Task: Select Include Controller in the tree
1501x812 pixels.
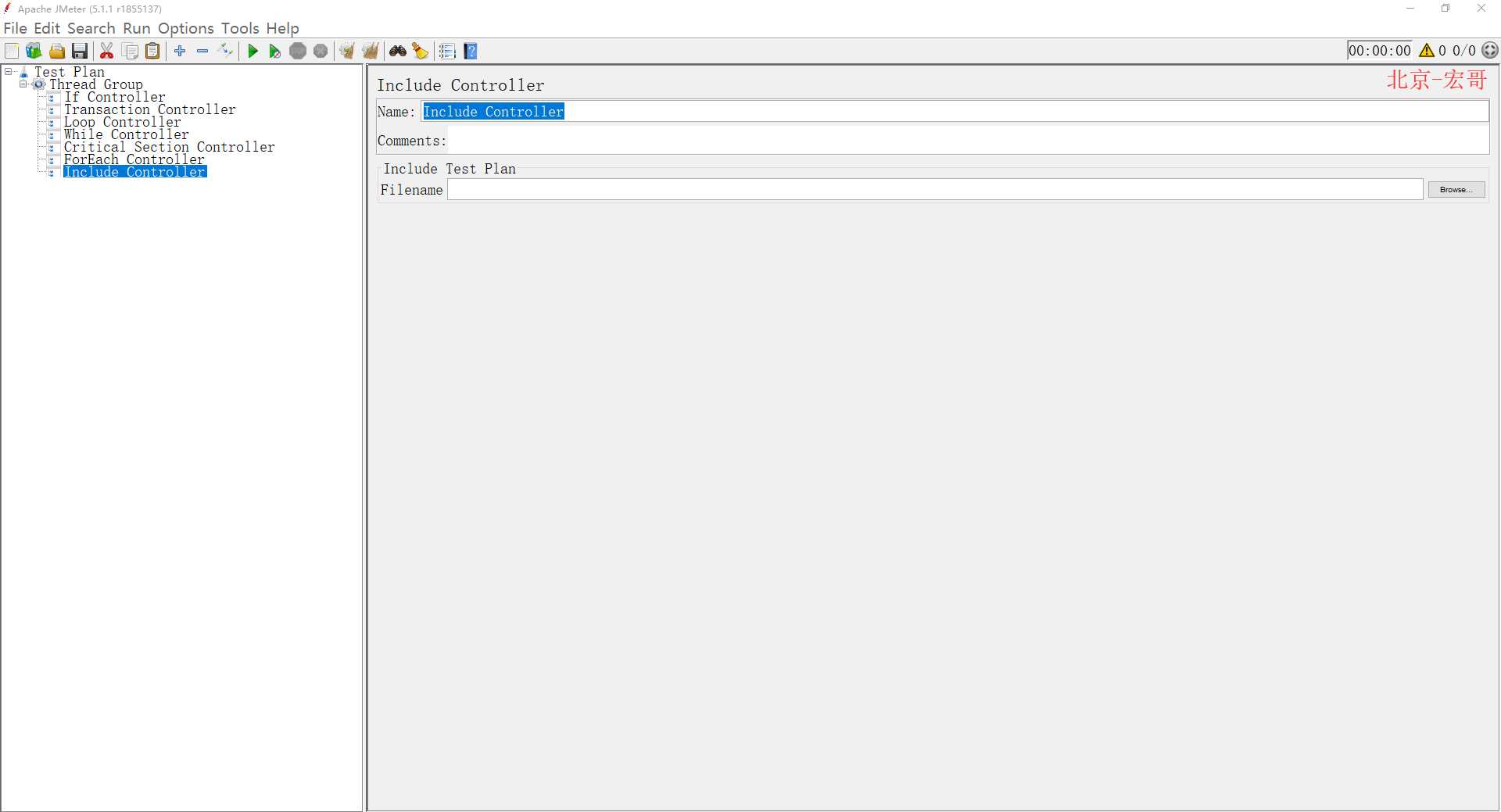Action: tap(134, 172)
